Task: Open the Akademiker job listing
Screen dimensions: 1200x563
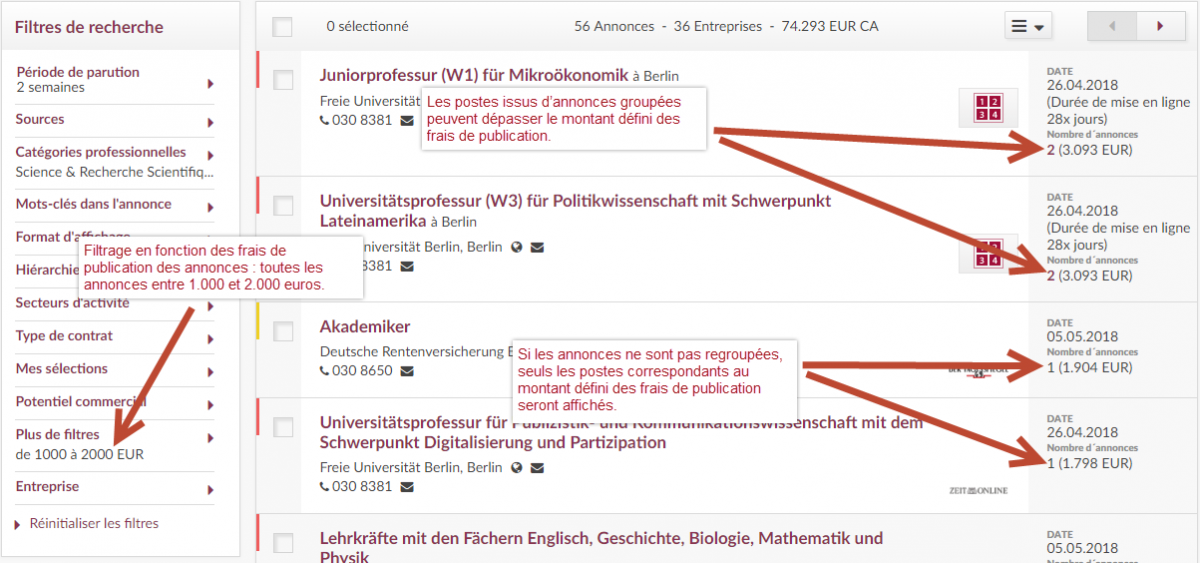Action: pos(365,327)
